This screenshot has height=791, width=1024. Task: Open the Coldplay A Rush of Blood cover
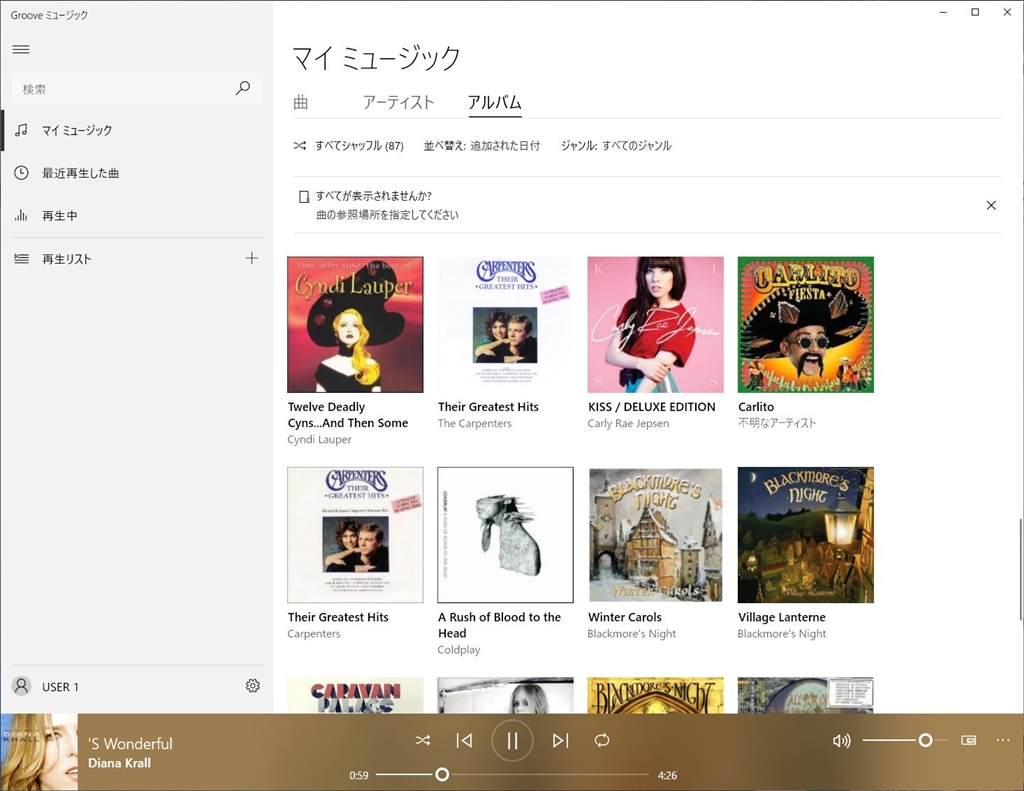pyautogui.click(x=505, y=535)
